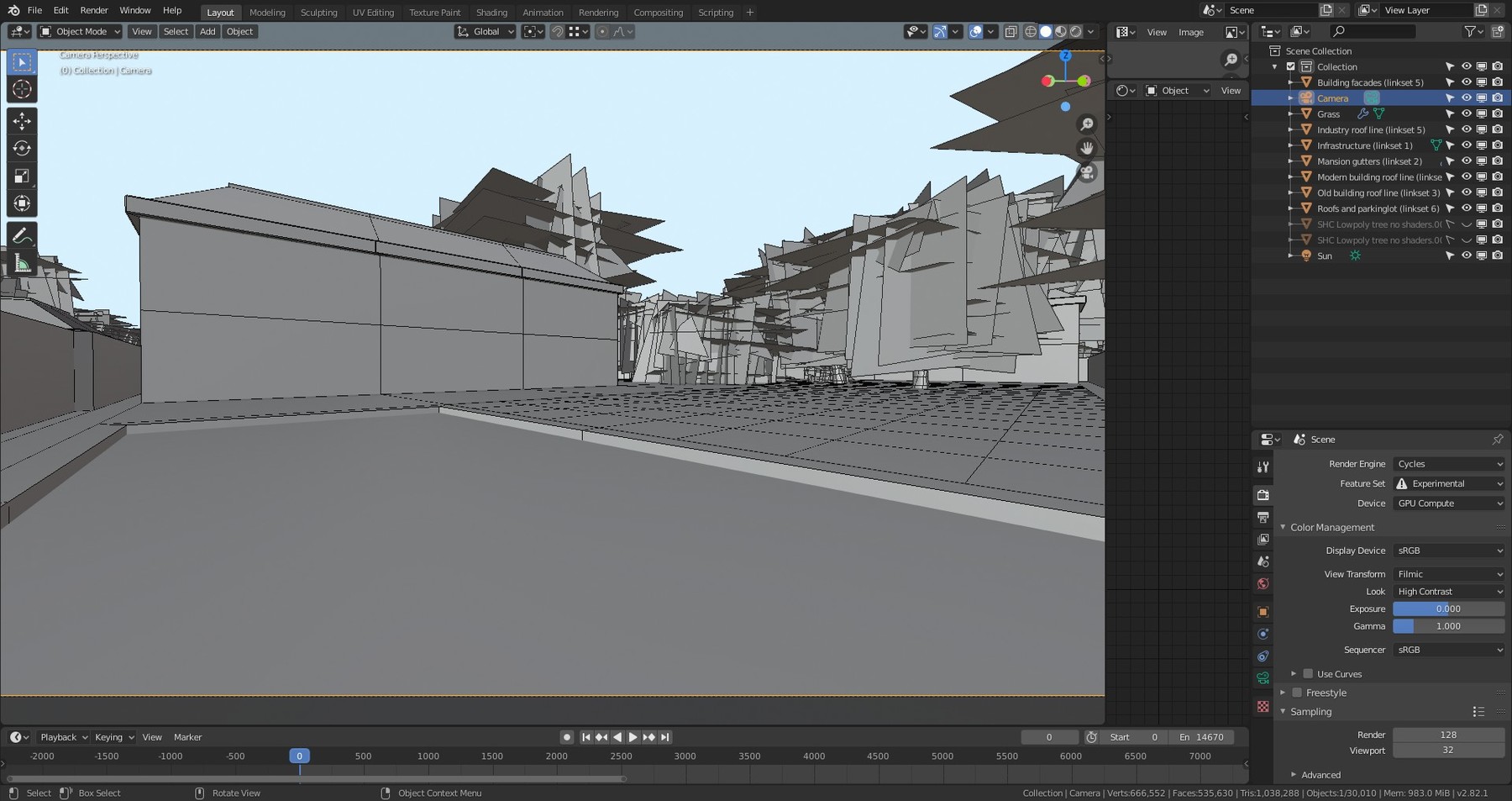
Task: Open the Texture properties tab
Action: click(1263, 707)
